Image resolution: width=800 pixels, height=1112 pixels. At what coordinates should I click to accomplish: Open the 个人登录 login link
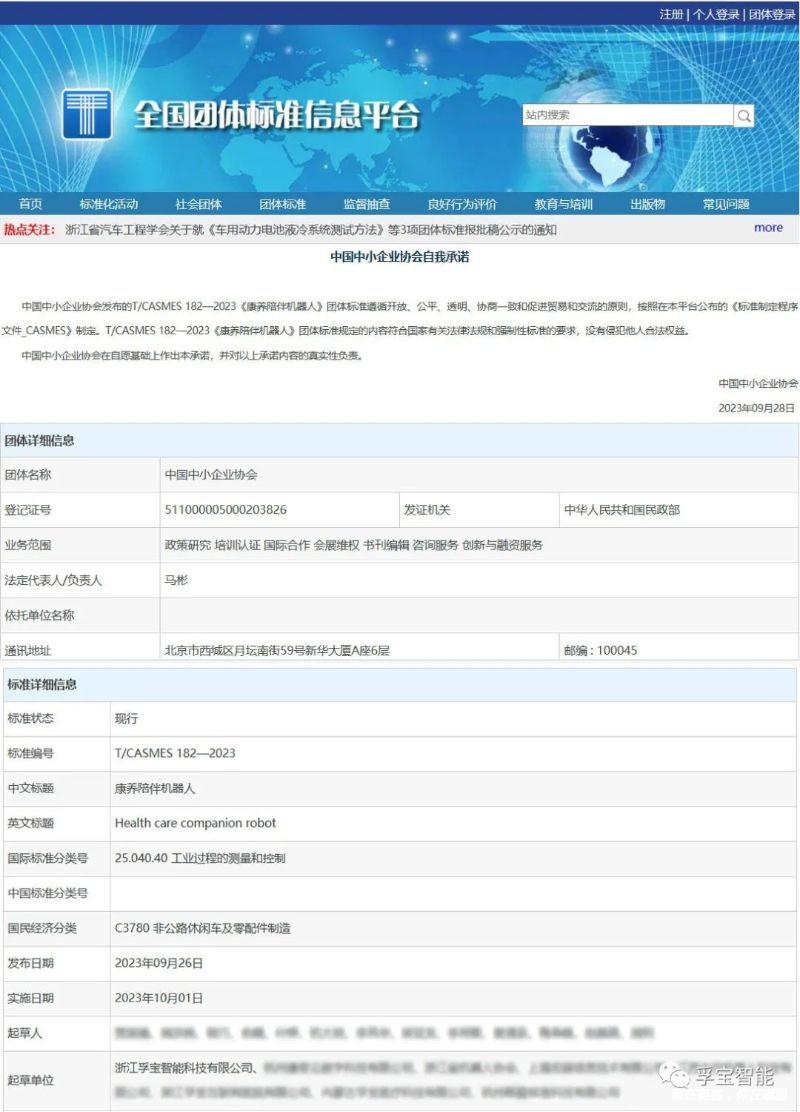716,14
